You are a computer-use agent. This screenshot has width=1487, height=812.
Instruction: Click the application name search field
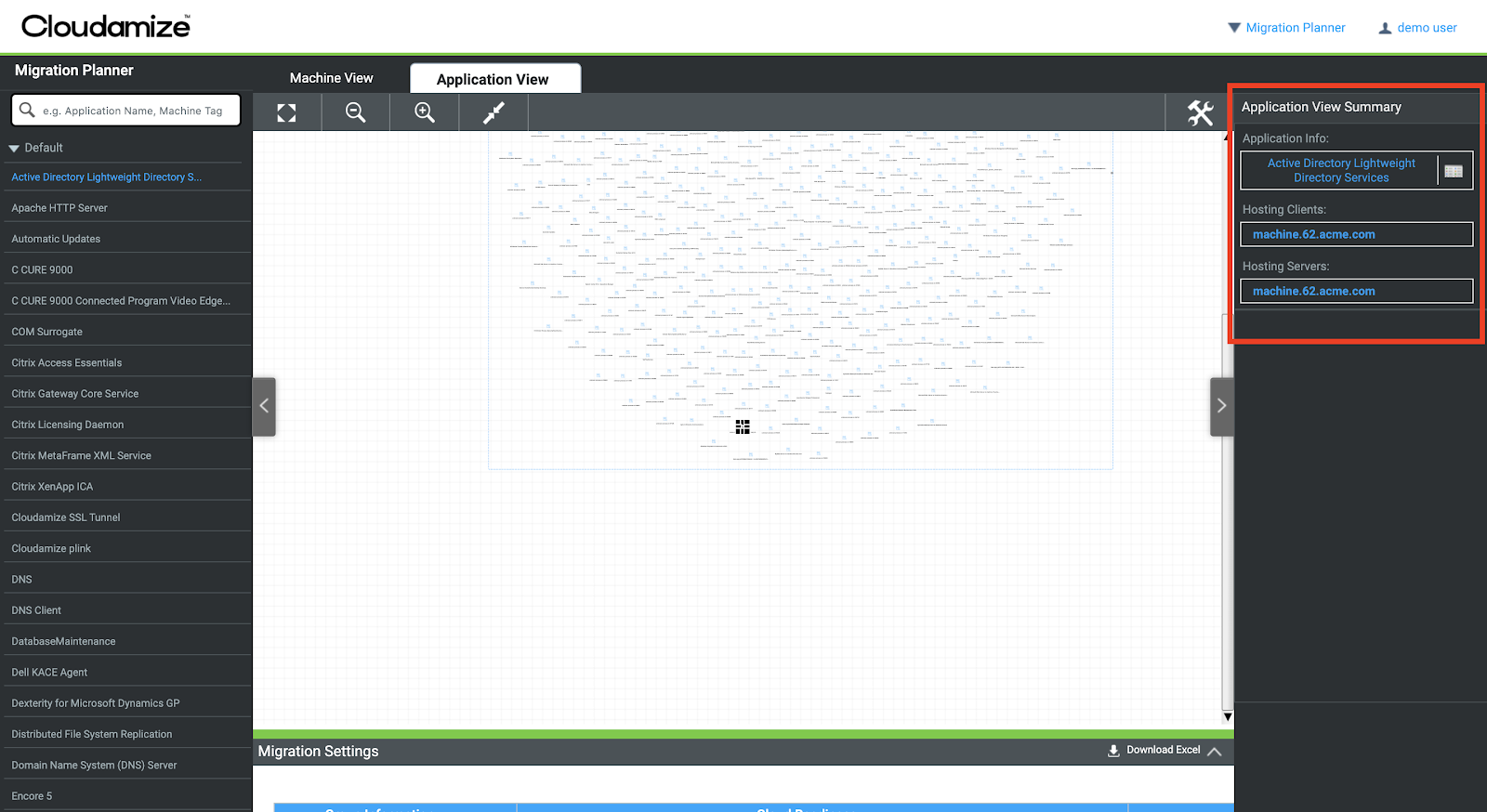point(132,111)
